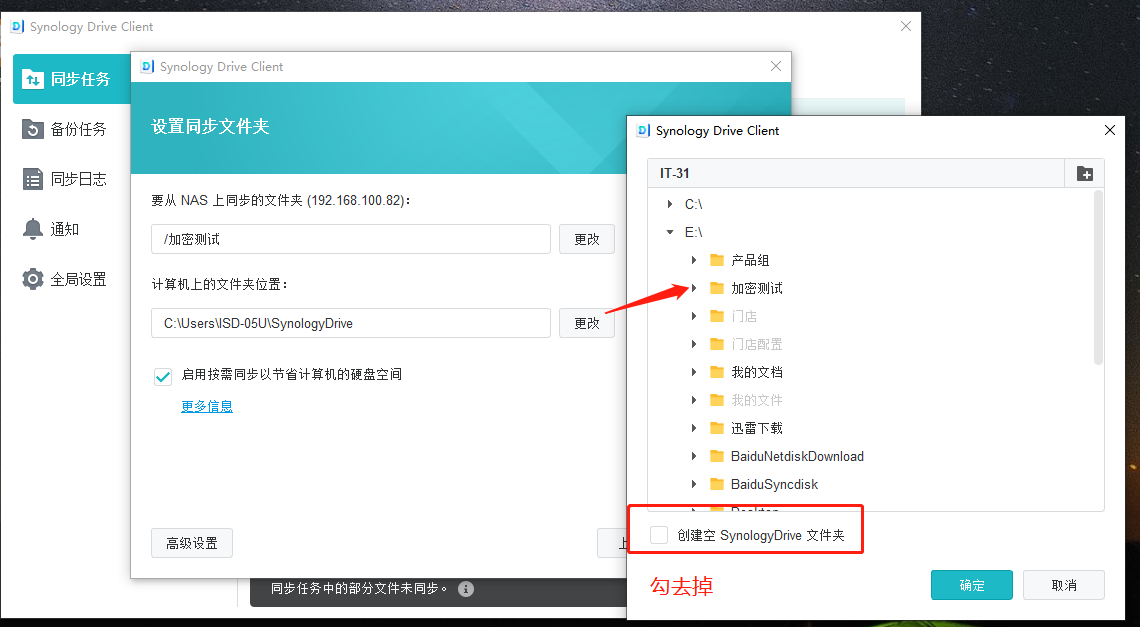Click the BaiduNetdiskDownload folder icon
Screen dimensions: 1140x627
pyautogui.click(x=717, y=456)
